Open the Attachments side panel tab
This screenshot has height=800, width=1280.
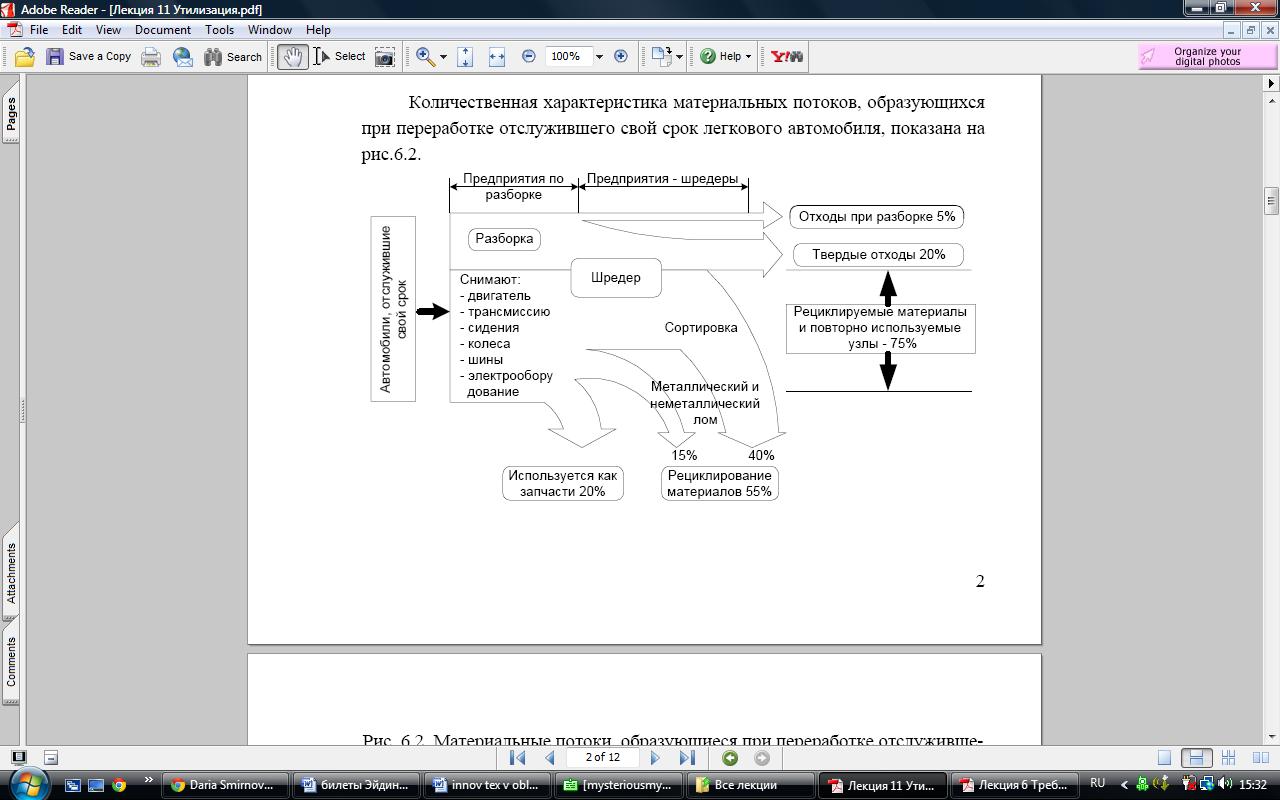click(11, 573)
